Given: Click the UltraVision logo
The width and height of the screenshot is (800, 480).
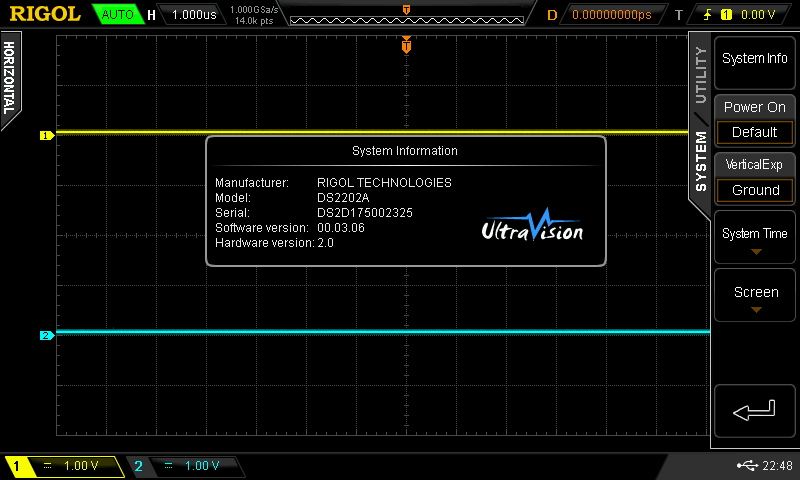Looking at the screenshot, I should [x=532, y=226].
